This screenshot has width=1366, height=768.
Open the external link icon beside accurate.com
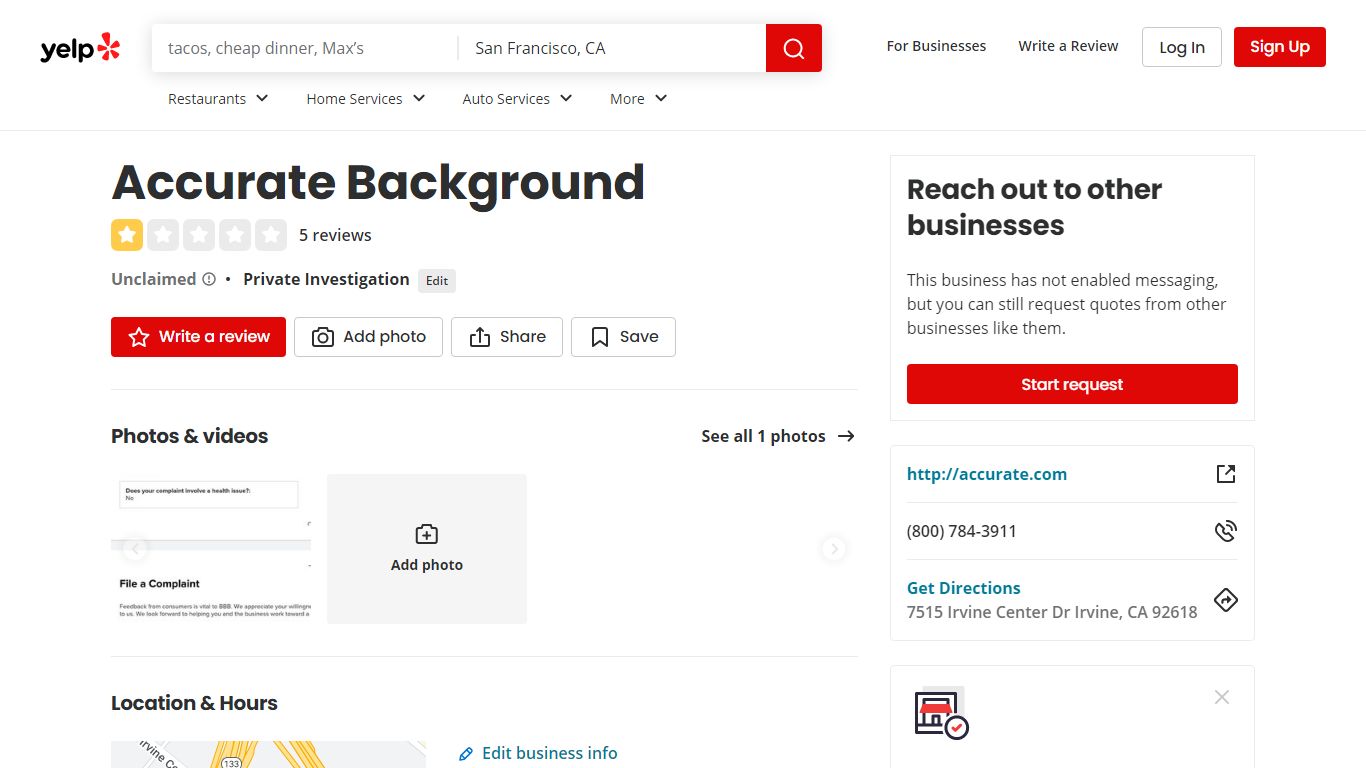pos(1226,474)
